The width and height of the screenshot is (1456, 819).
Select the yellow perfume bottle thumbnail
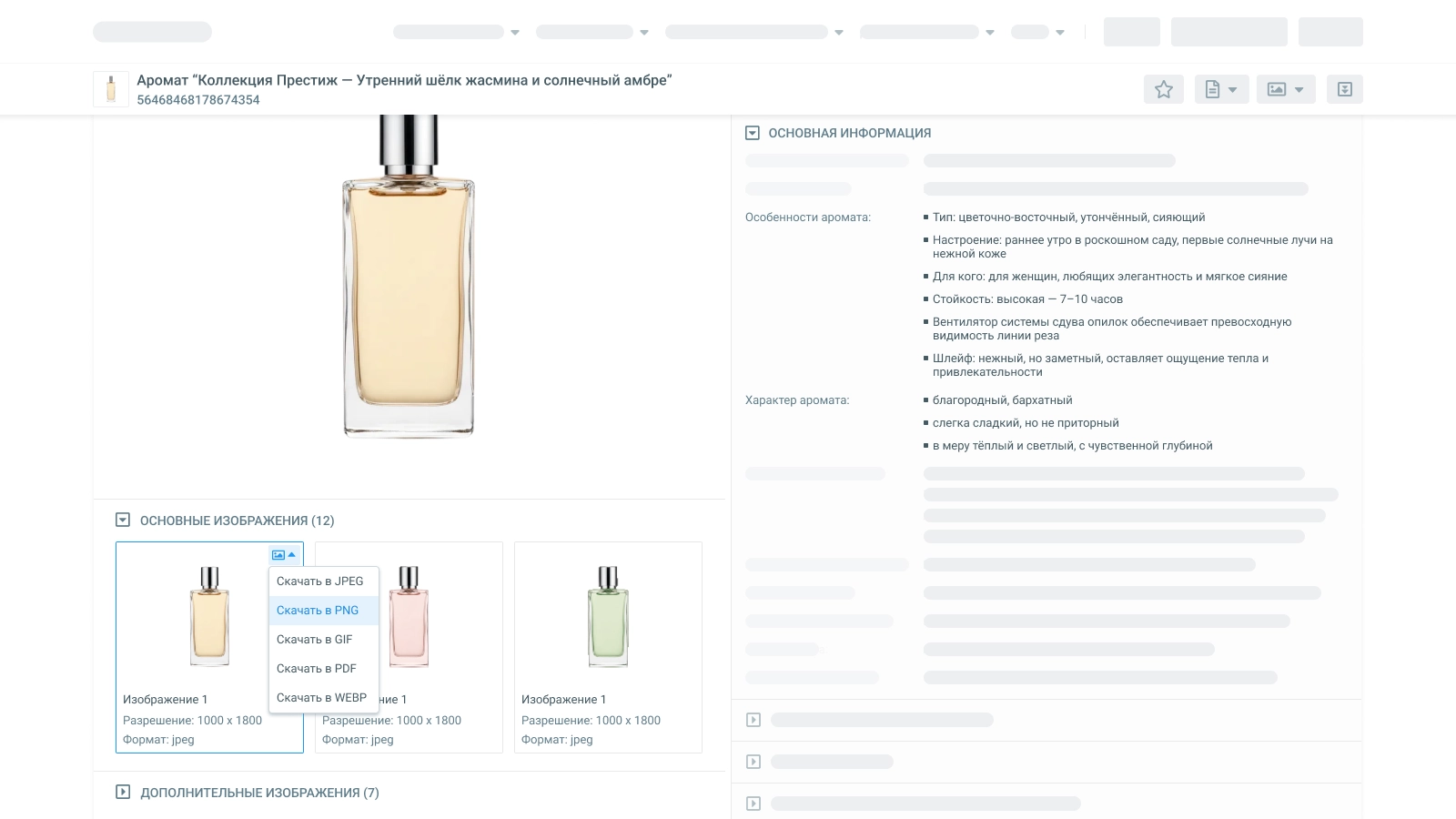[209, 617]
